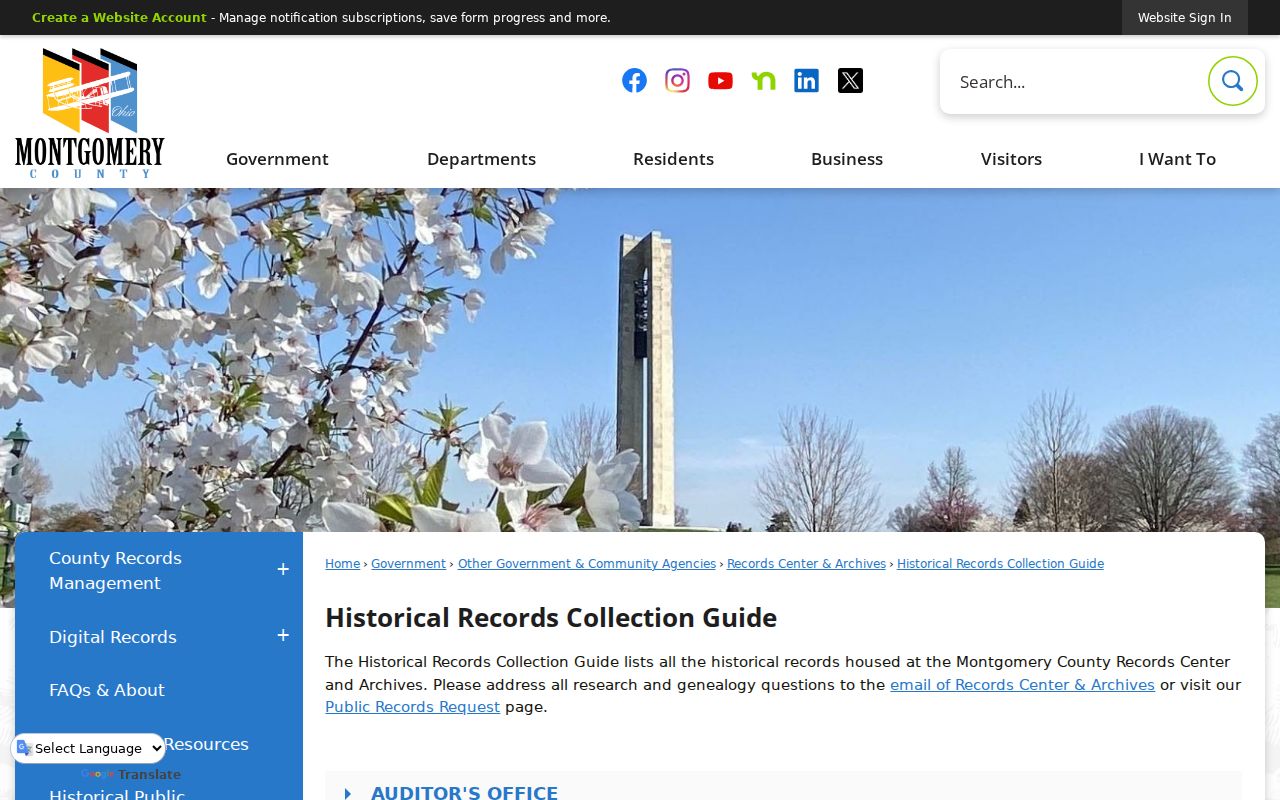This screenshot has width=1280, height=800.
Task: Open Digital Records sidebar item
Action: (x=113, y=637)
